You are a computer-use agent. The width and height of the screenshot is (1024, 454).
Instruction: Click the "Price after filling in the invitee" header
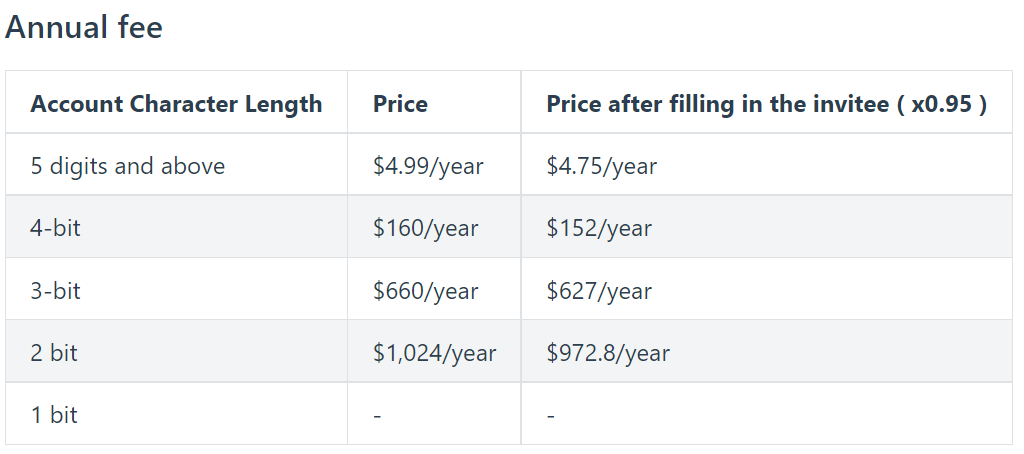point(715,104)
